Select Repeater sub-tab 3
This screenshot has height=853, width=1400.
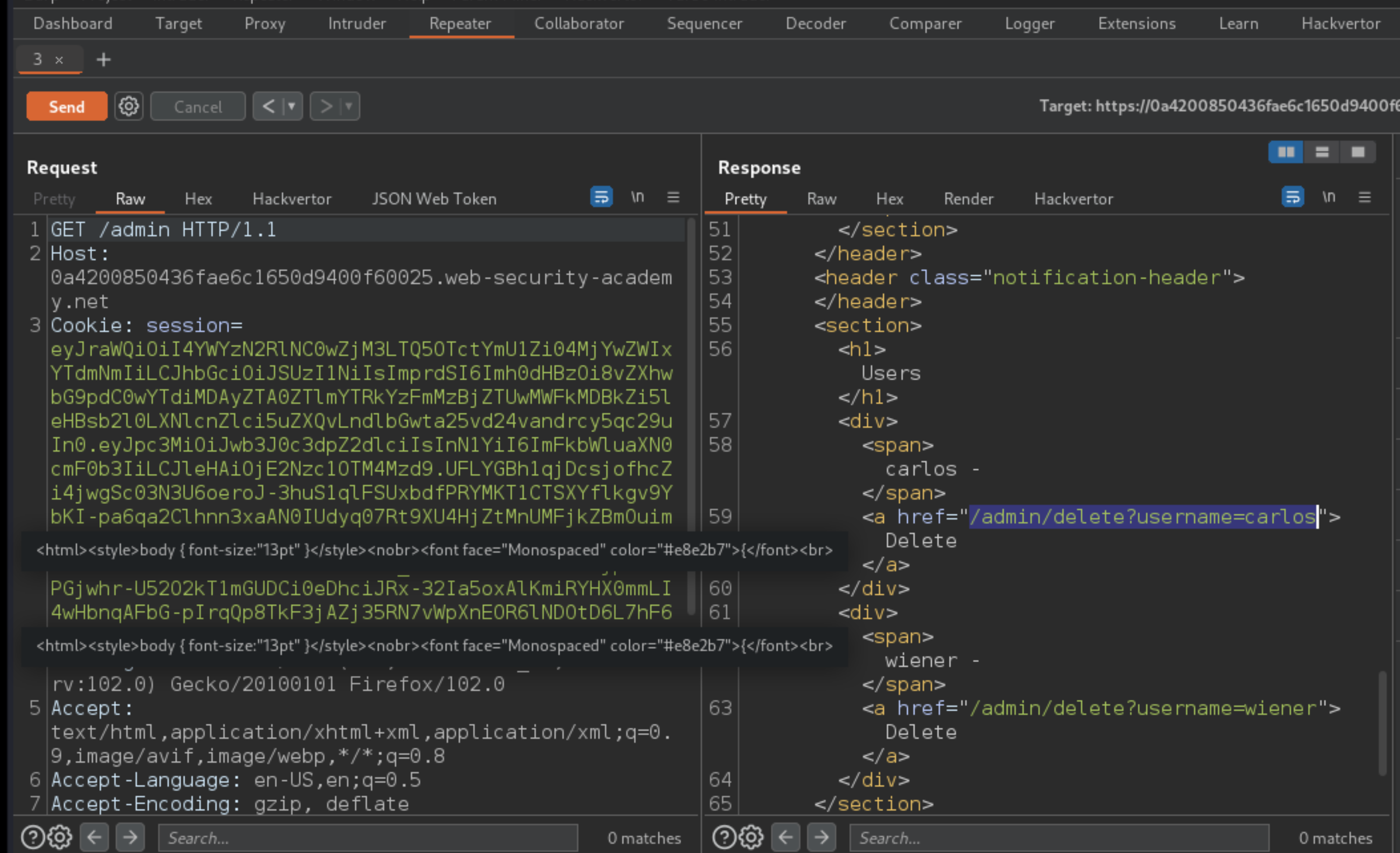pos(38,59)
